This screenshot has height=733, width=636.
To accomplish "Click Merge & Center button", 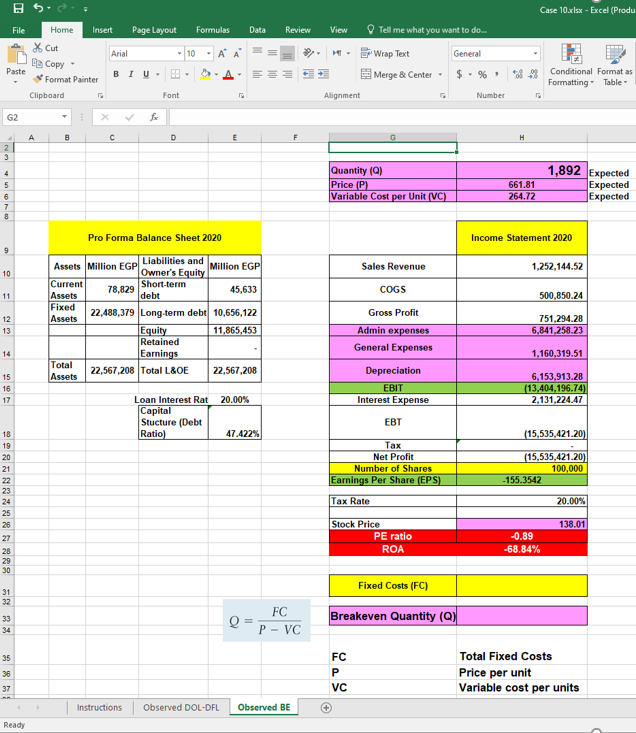I will [397, 74].
